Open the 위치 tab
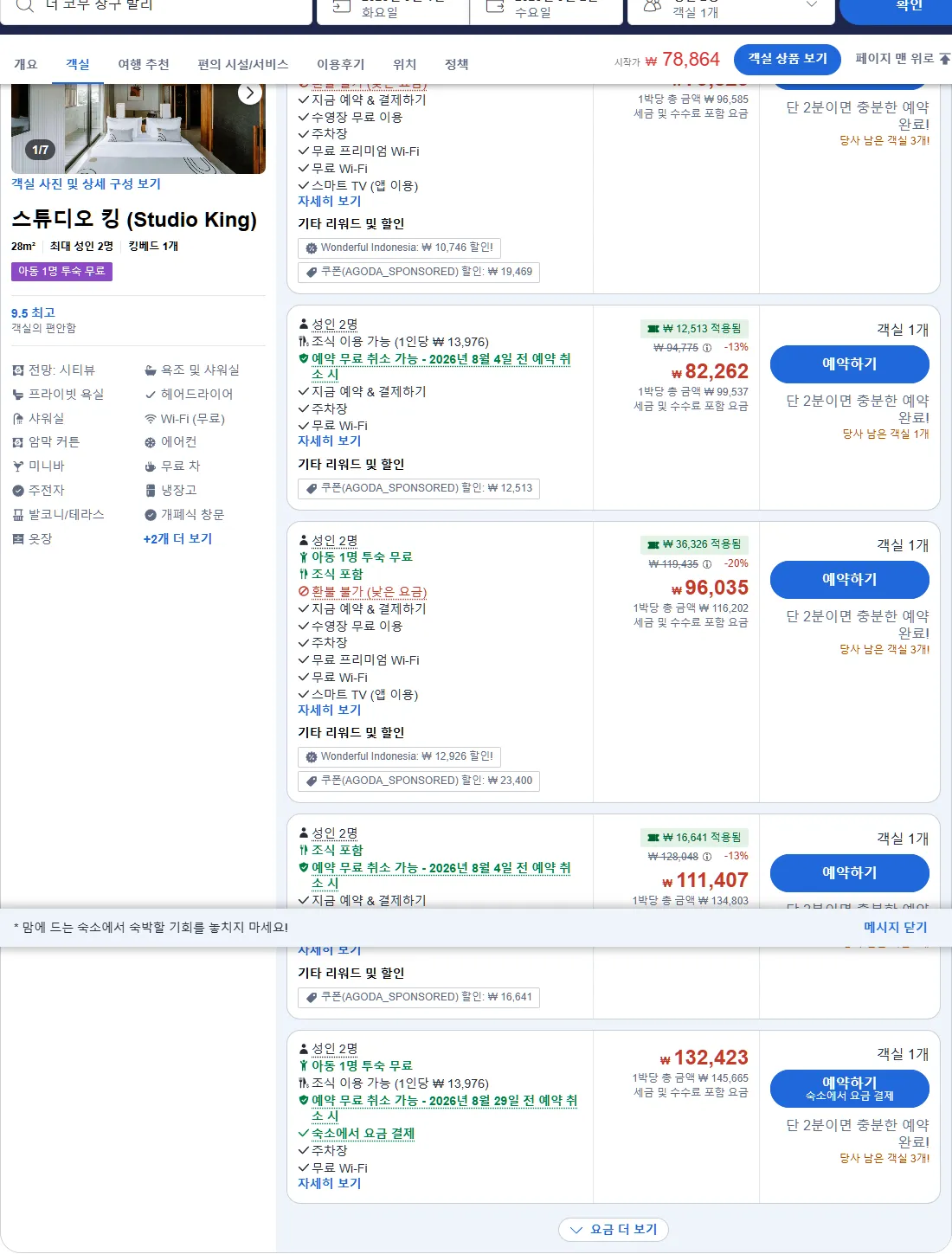The width and height of the screenshot is (952, 1254). pos(404,64)
